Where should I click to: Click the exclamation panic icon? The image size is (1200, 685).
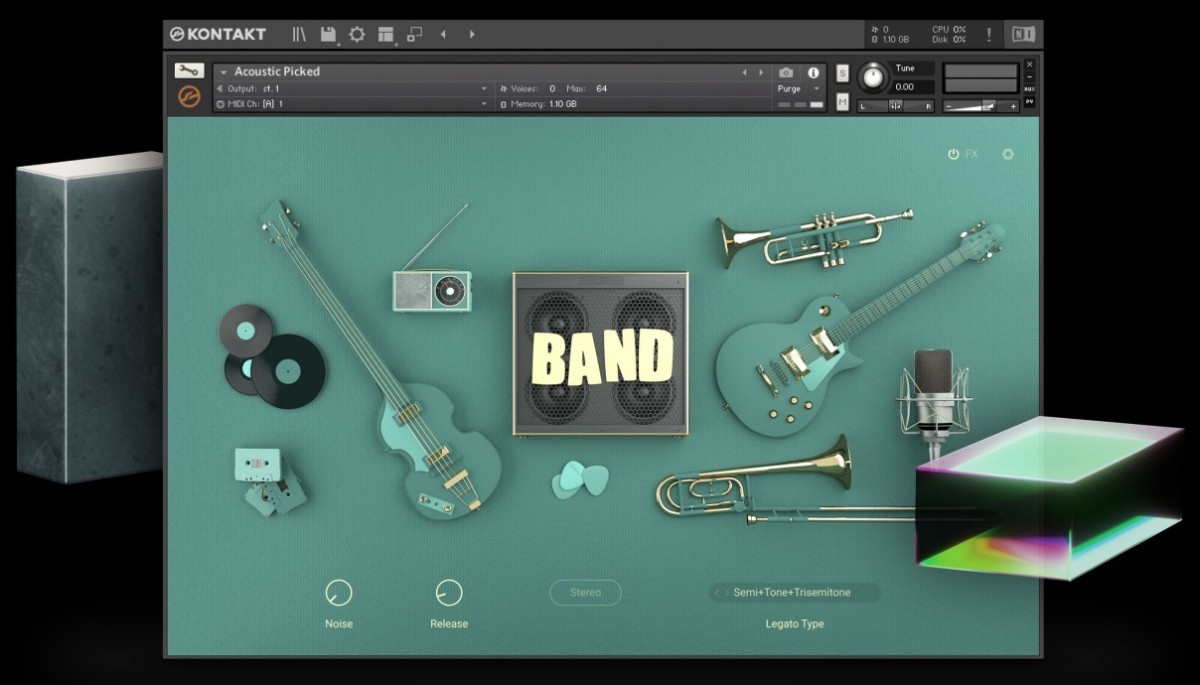click(x=989, y=34)
